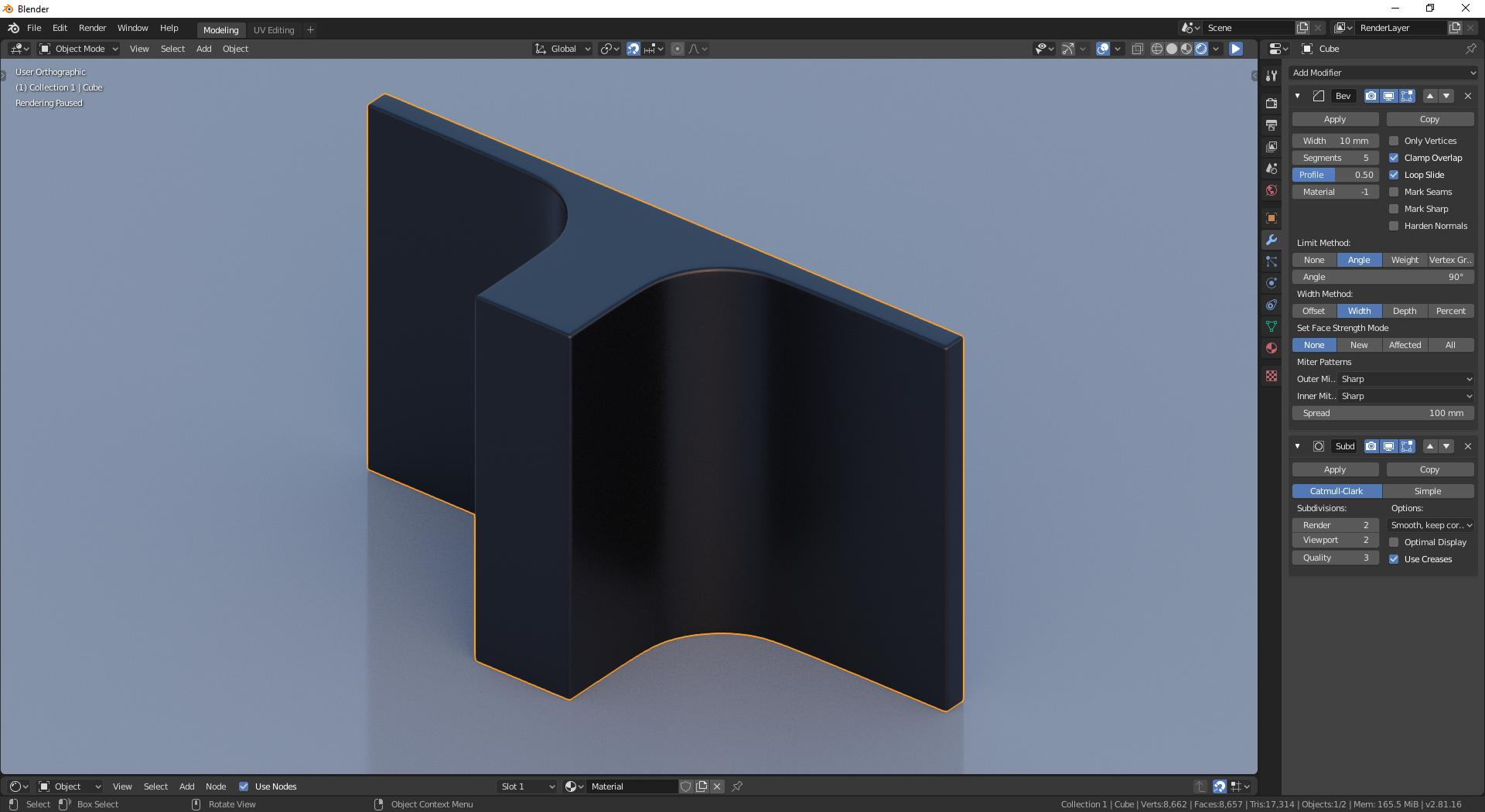This screenshot has height=812, width=1485.
Task: Switch to the UV Editing workspace tab
Action: tap(274, 30)
